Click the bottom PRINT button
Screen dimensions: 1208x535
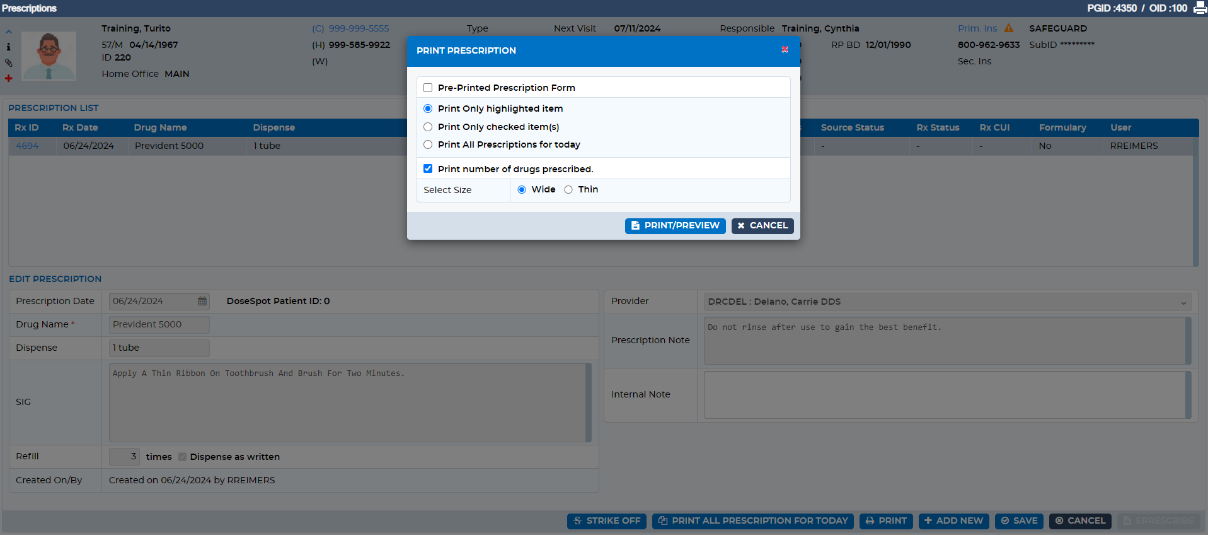tap(886, 521)
